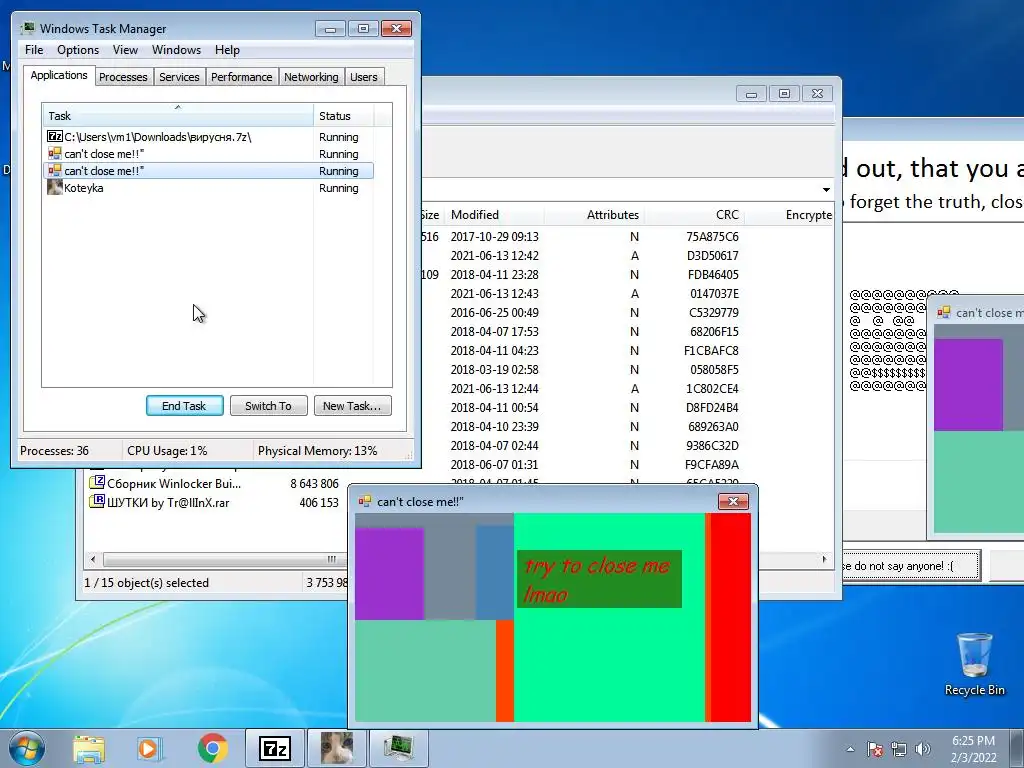Click purple panel in front can't close me window
Viewport: 1024px width, 768px height.
point(389,573)
